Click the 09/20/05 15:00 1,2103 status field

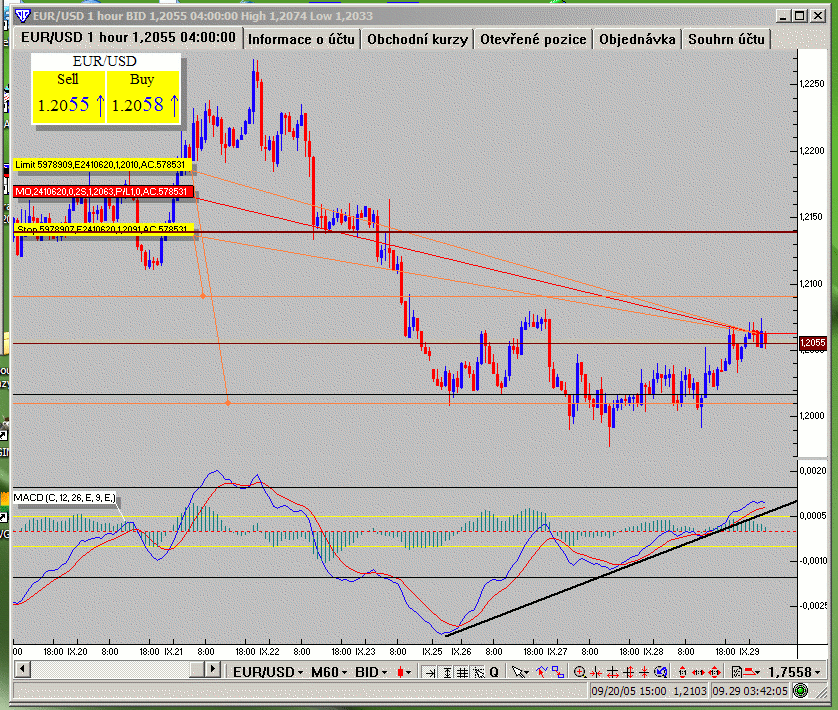pos(649,691)
